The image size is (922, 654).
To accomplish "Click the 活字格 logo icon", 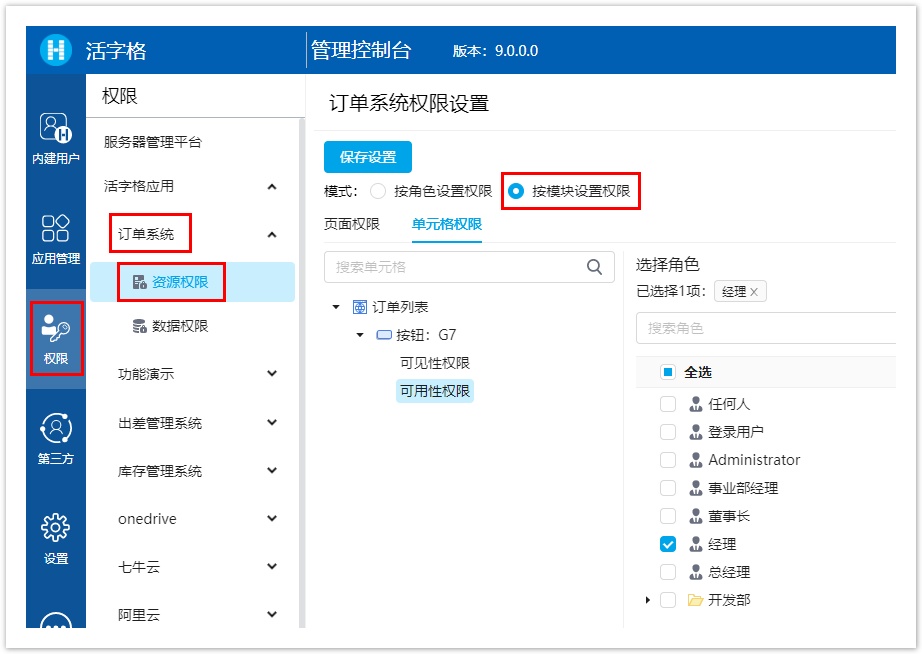I will click(56, 50).
